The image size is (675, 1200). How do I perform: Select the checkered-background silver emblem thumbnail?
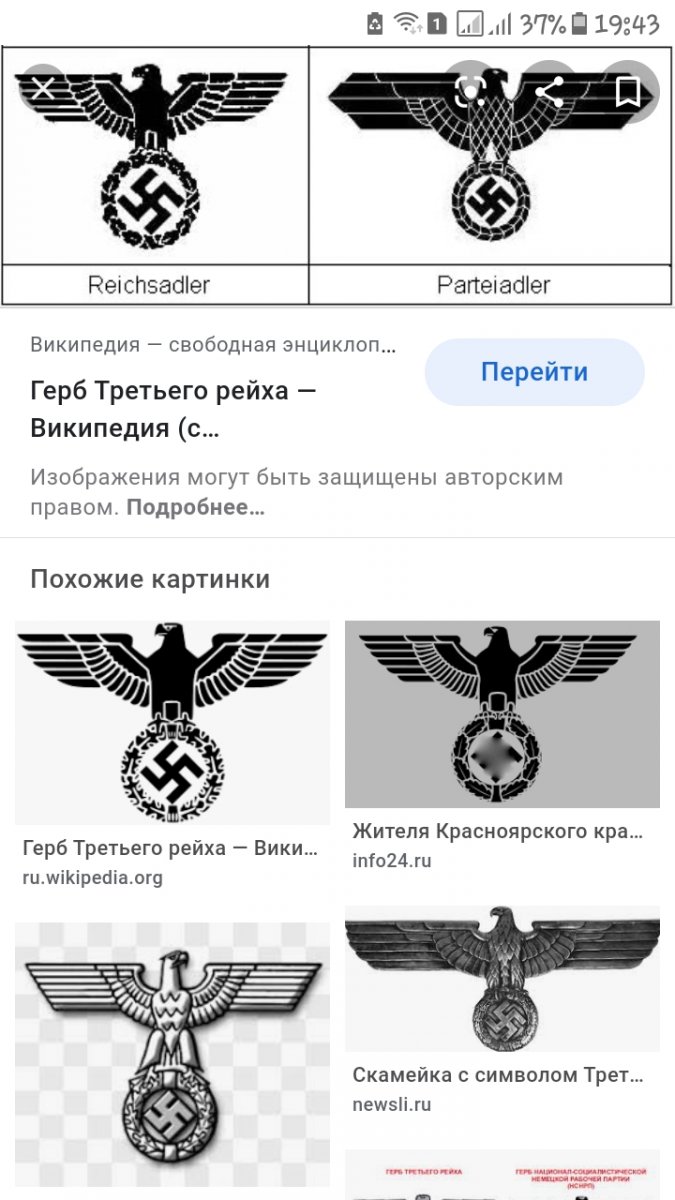point(172,1054)
